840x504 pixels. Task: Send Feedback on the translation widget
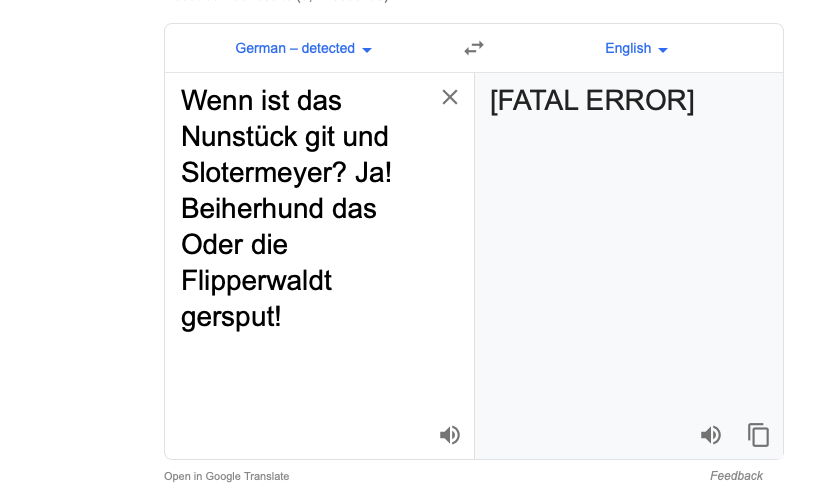click(x=736, y=476)
